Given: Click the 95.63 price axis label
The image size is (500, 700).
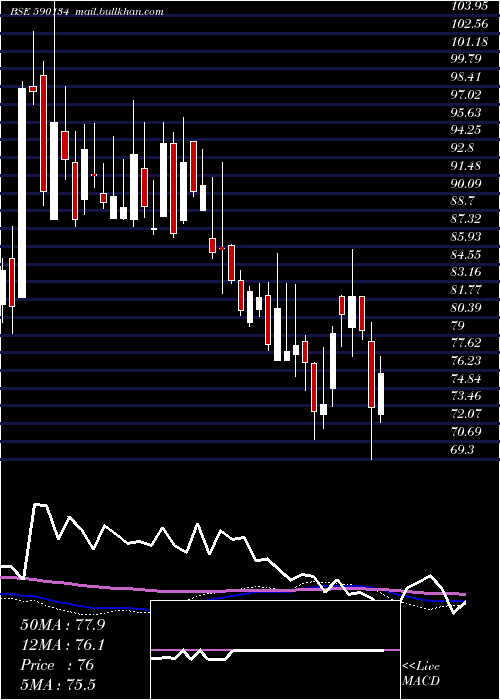Looking at the screenshot, I should (467, 112).
